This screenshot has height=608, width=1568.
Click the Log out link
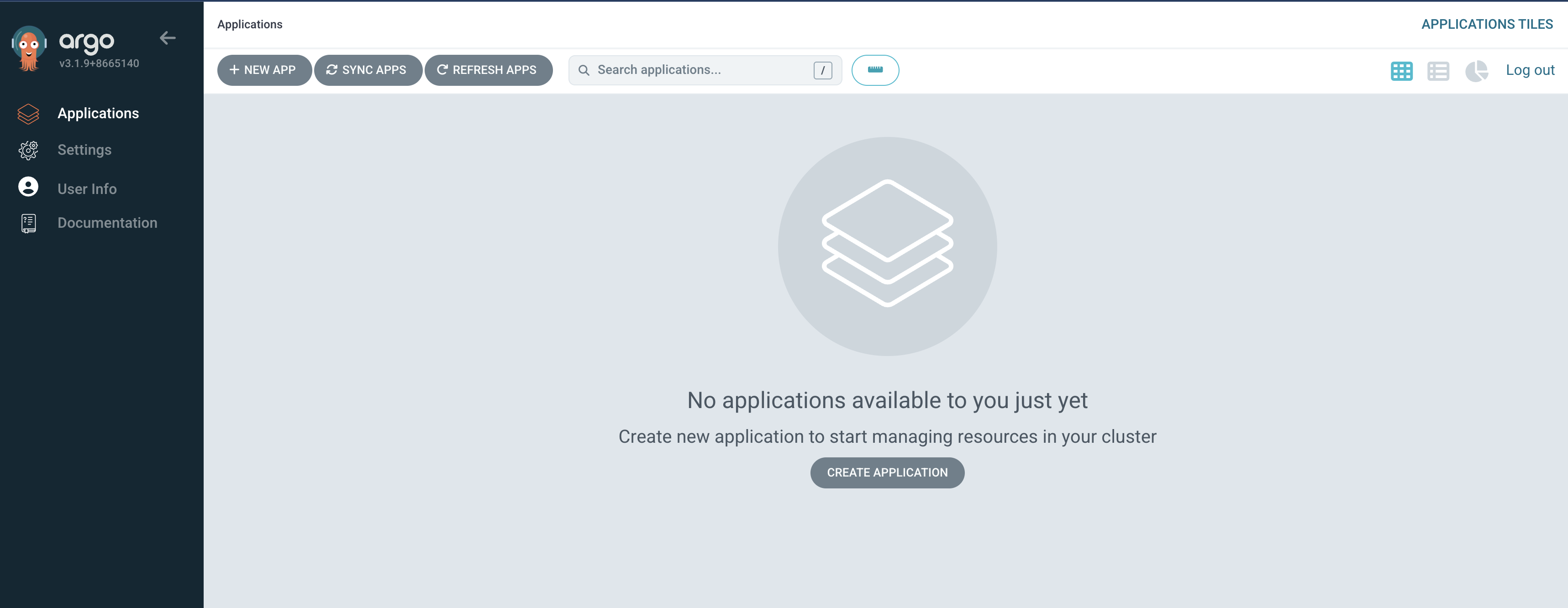tap(1530, 70)
